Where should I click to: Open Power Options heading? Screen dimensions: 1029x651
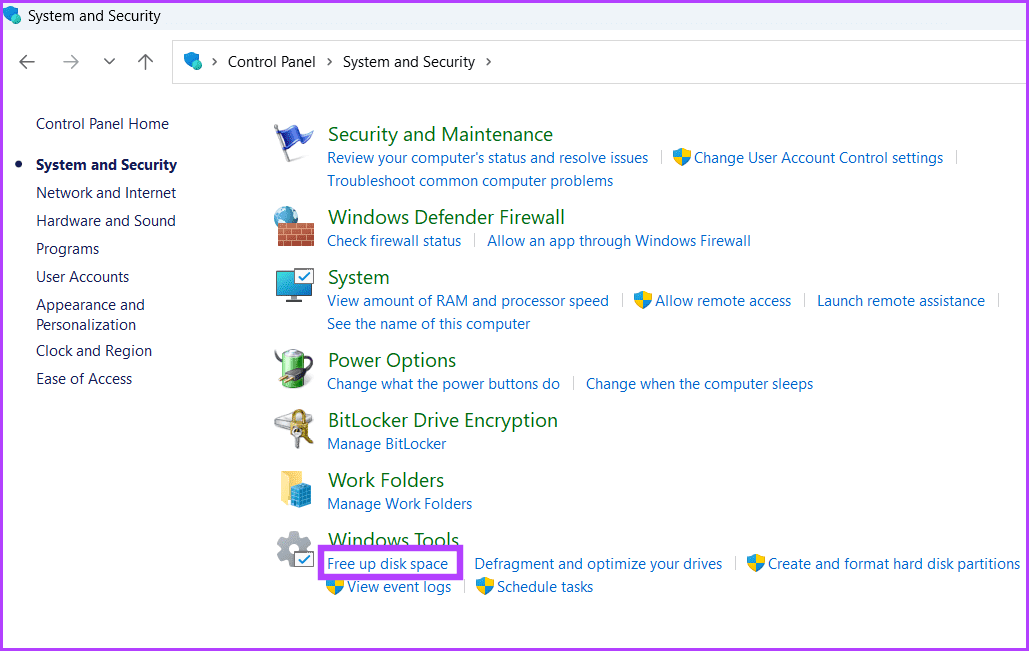tap(392, 360)
